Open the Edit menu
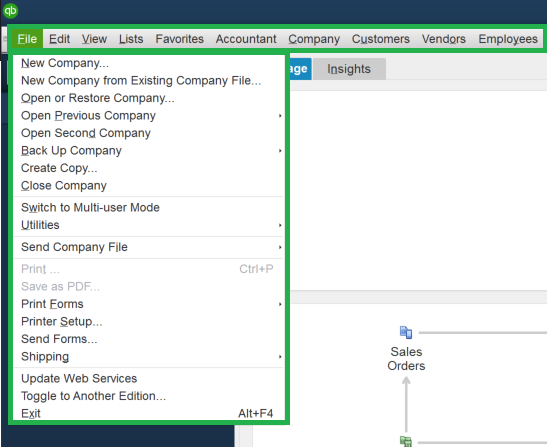Image resolution: width=547 pixels, height=447 pixels. pos(59,39)
